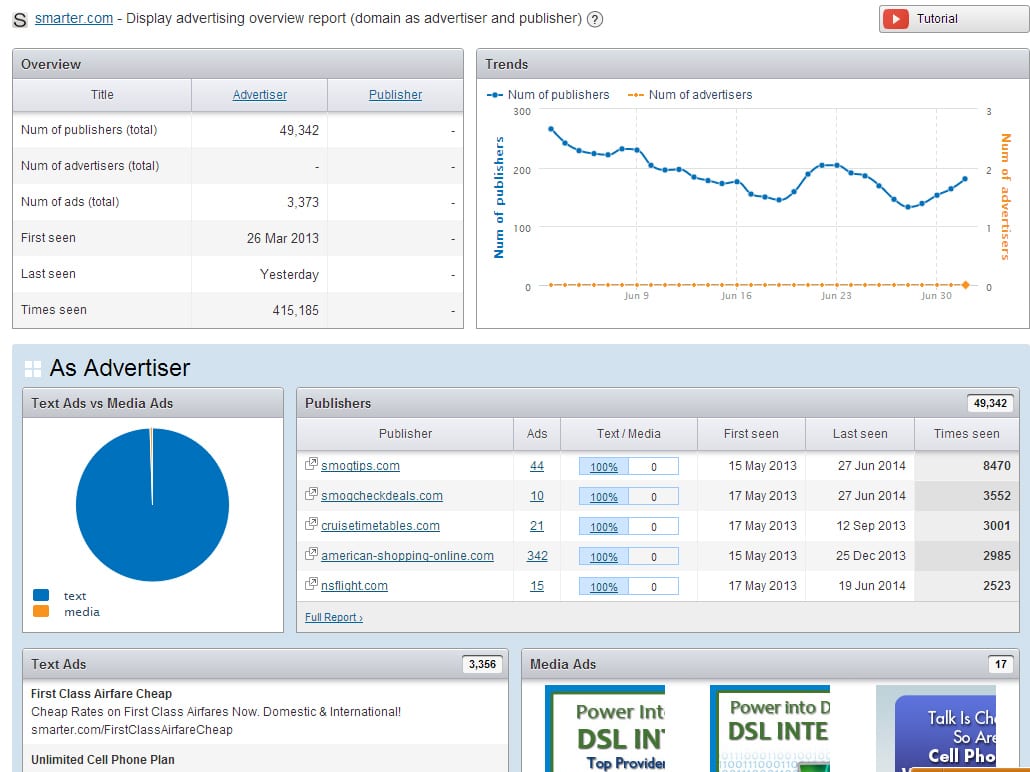Open american-shopping-online.com publisher link
This screenshot has width=1030, height=772.
pyautogui.click(x=407, y=556)
